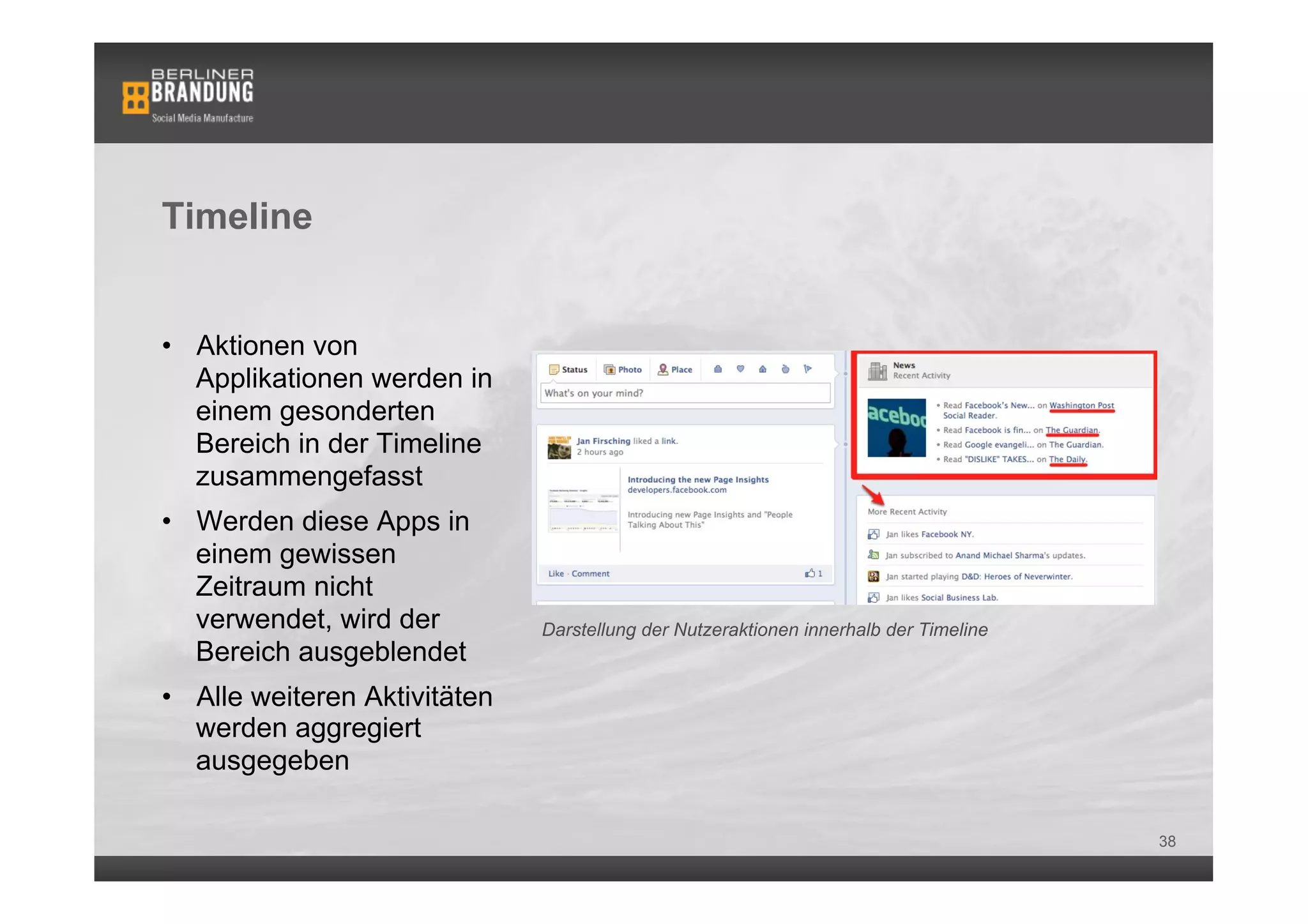
Task: Switch to the Place tab
Action: (675, 370)
